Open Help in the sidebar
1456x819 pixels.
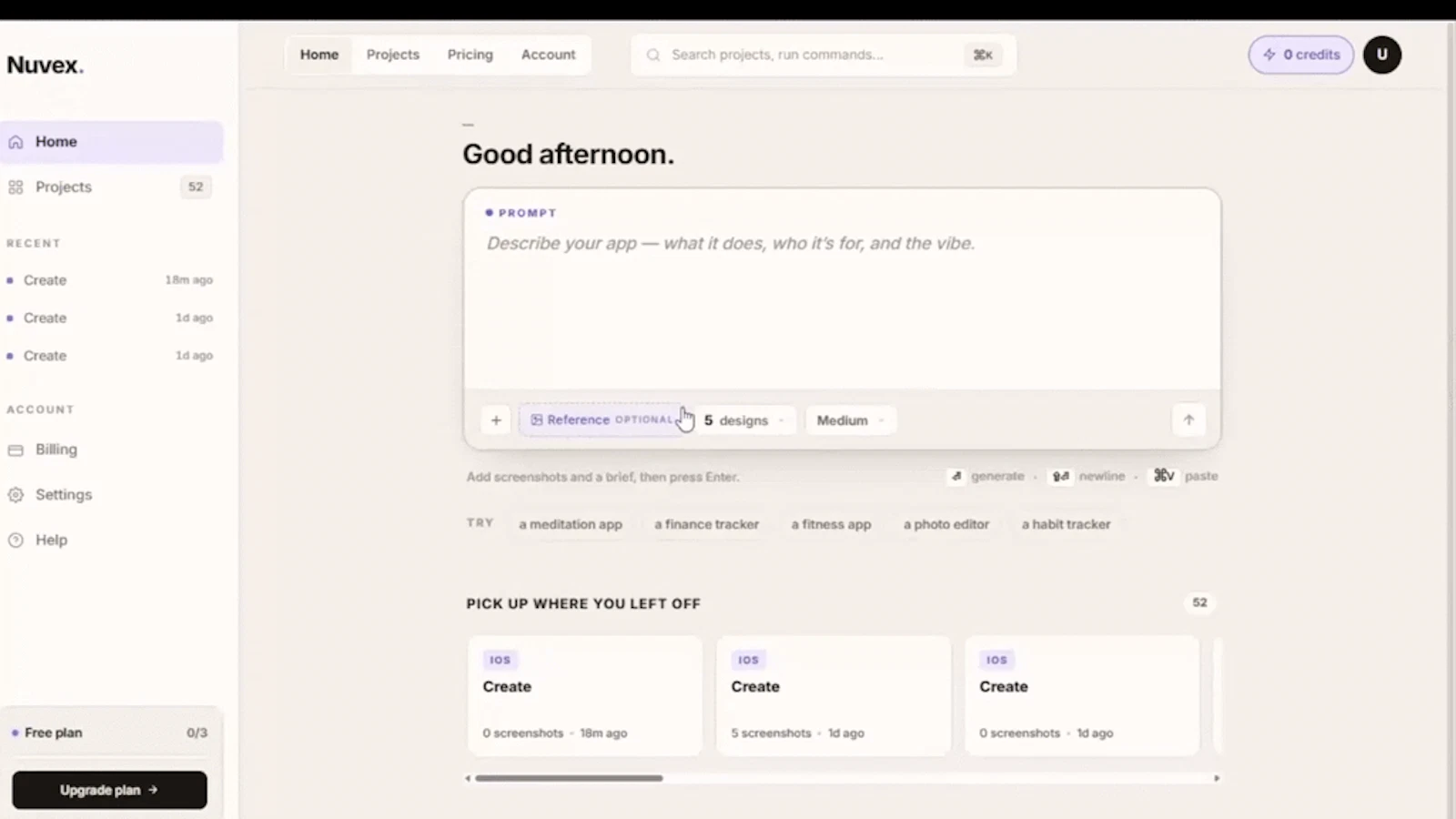click(x=111, y=540)
